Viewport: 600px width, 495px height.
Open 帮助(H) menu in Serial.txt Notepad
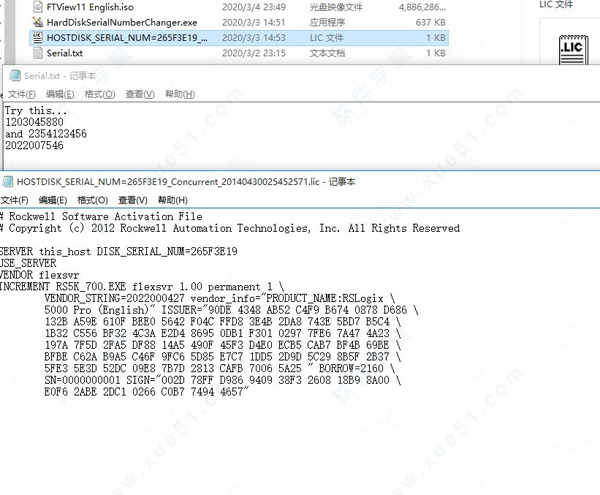click(x=180, y=94)
